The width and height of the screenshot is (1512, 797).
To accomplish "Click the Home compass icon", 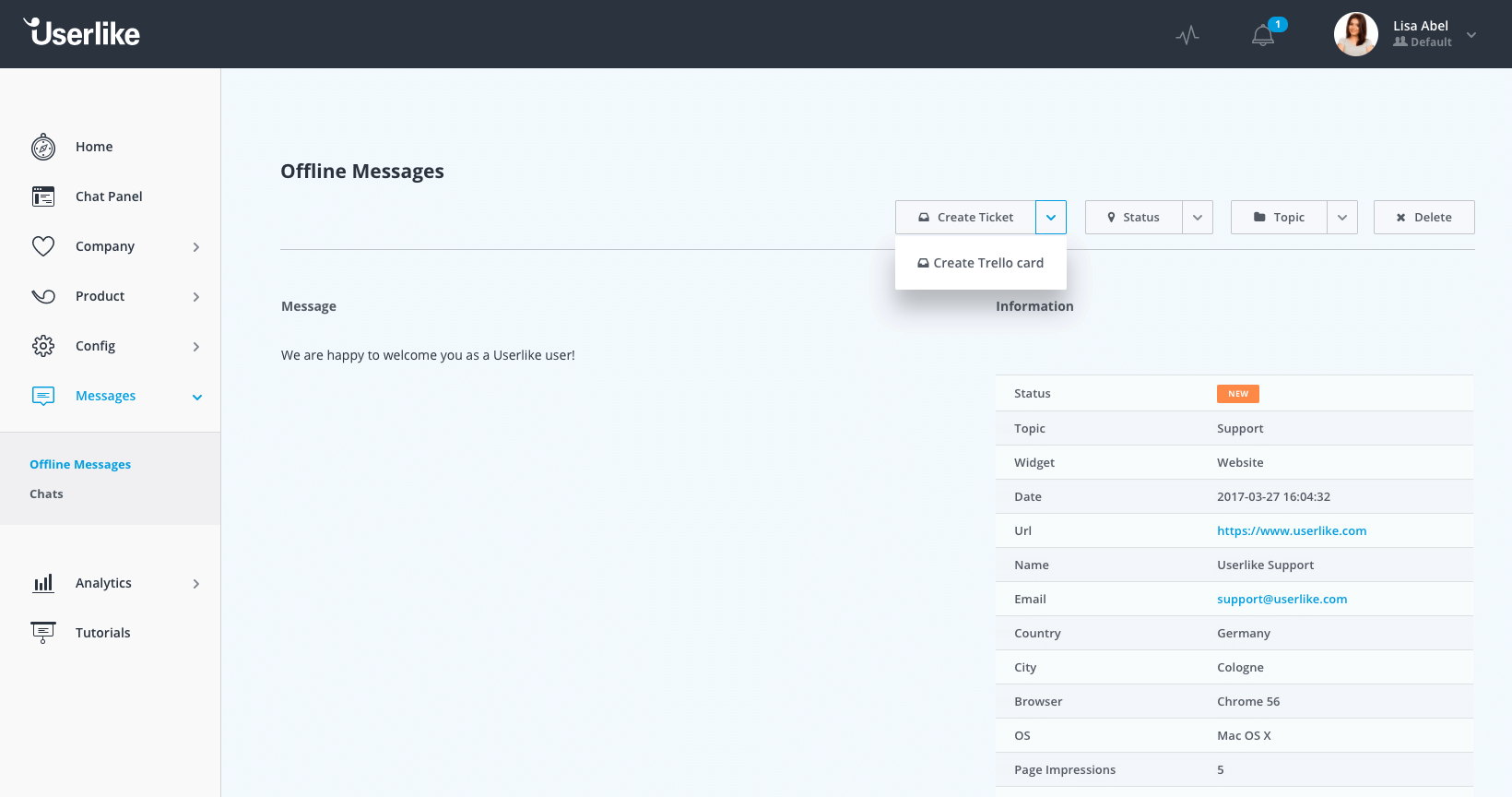I will coord(43,147).
